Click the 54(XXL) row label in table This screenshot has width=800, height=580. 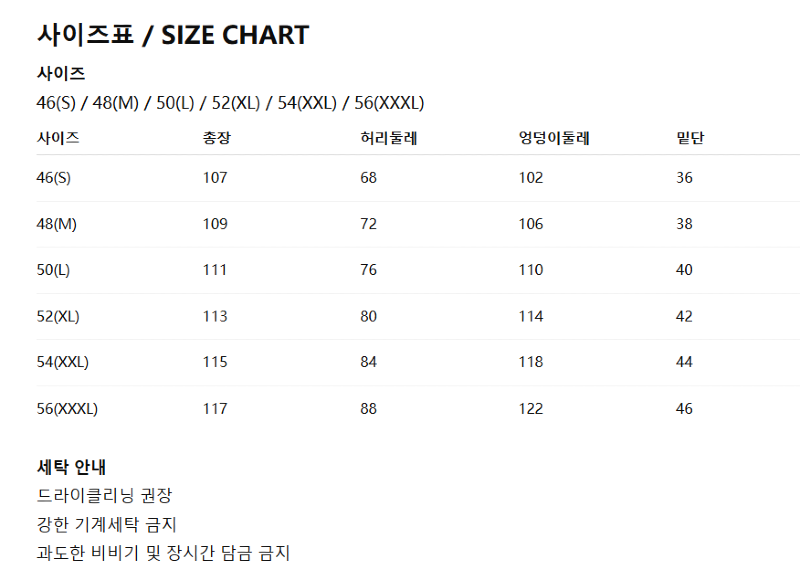(x=62, y=362)
